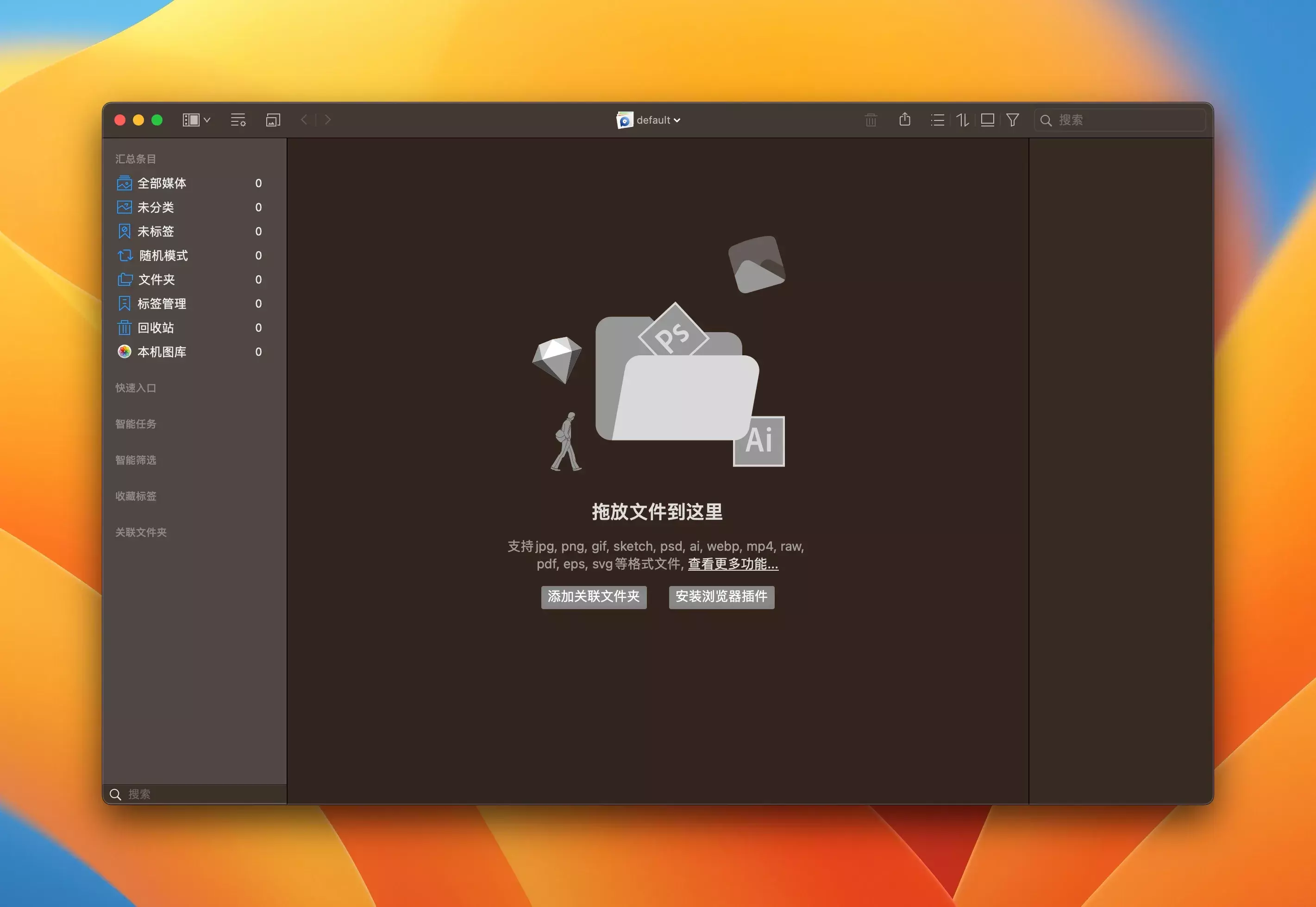Click the list view icon in toolbar
Image resolution: width=1316 pixels, height=907 pixels.
pyautogui.click(x=937, y=120)
